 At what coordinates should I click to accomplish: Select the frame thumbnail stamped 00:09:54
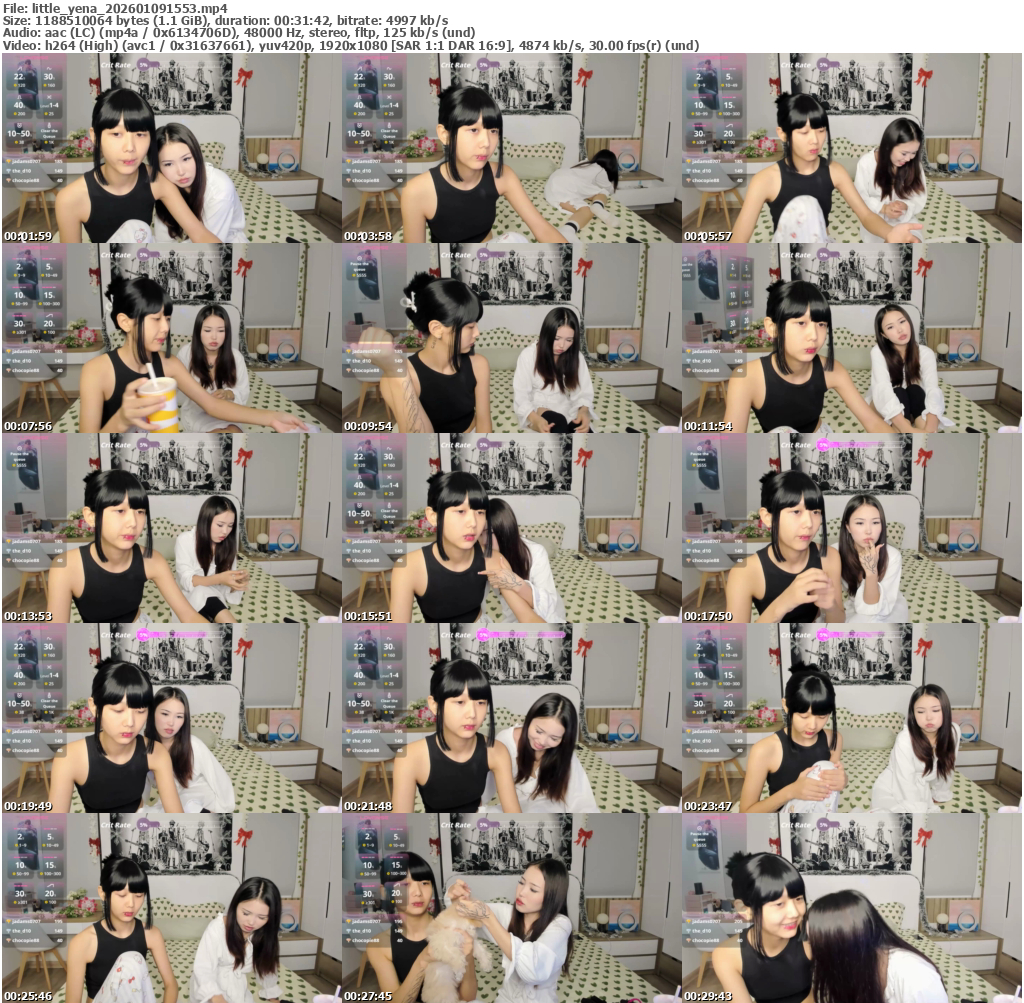tap(511, 338)
